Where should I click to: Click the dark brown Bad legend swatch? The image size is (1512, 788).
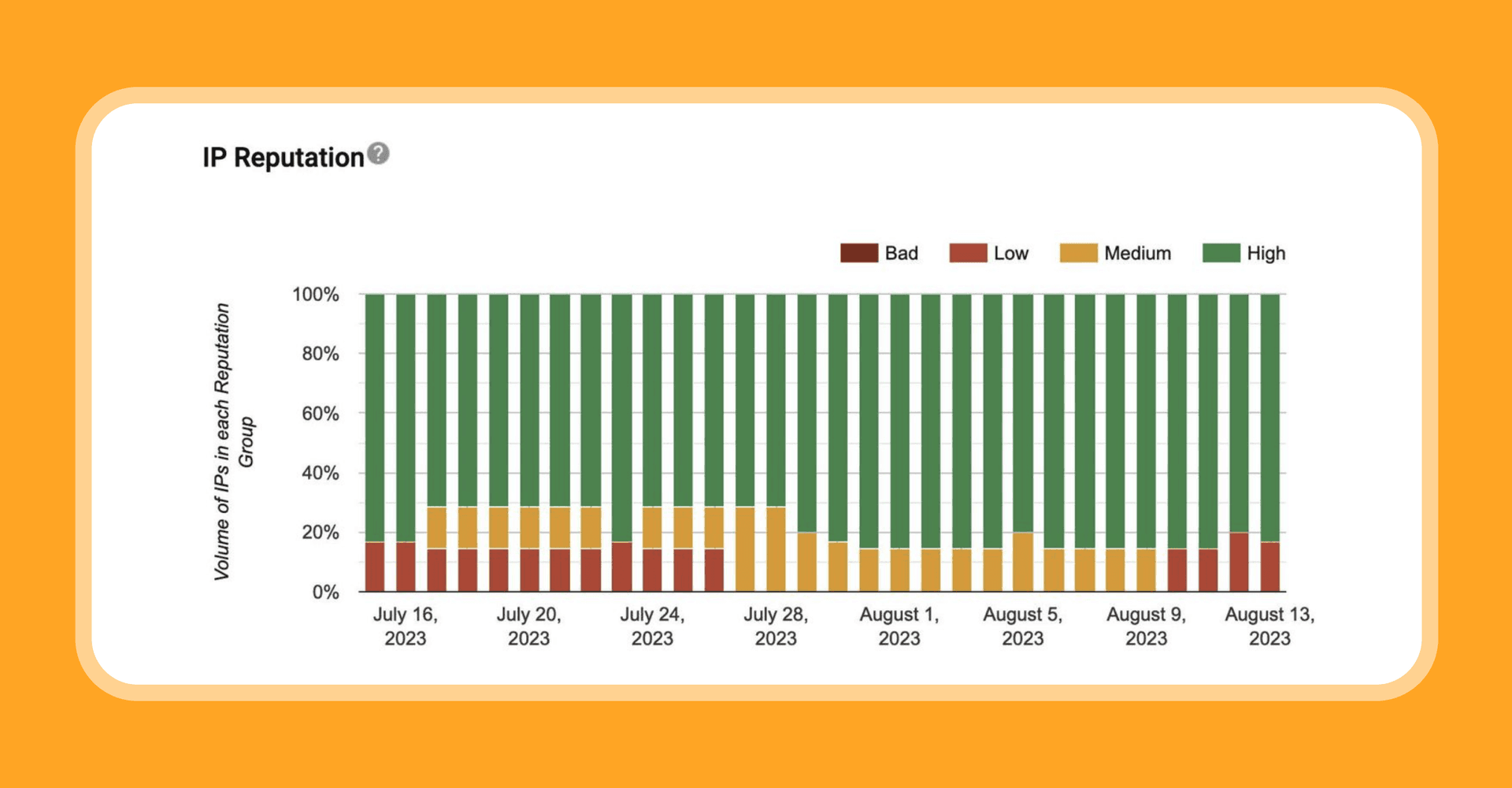(858, 253)
